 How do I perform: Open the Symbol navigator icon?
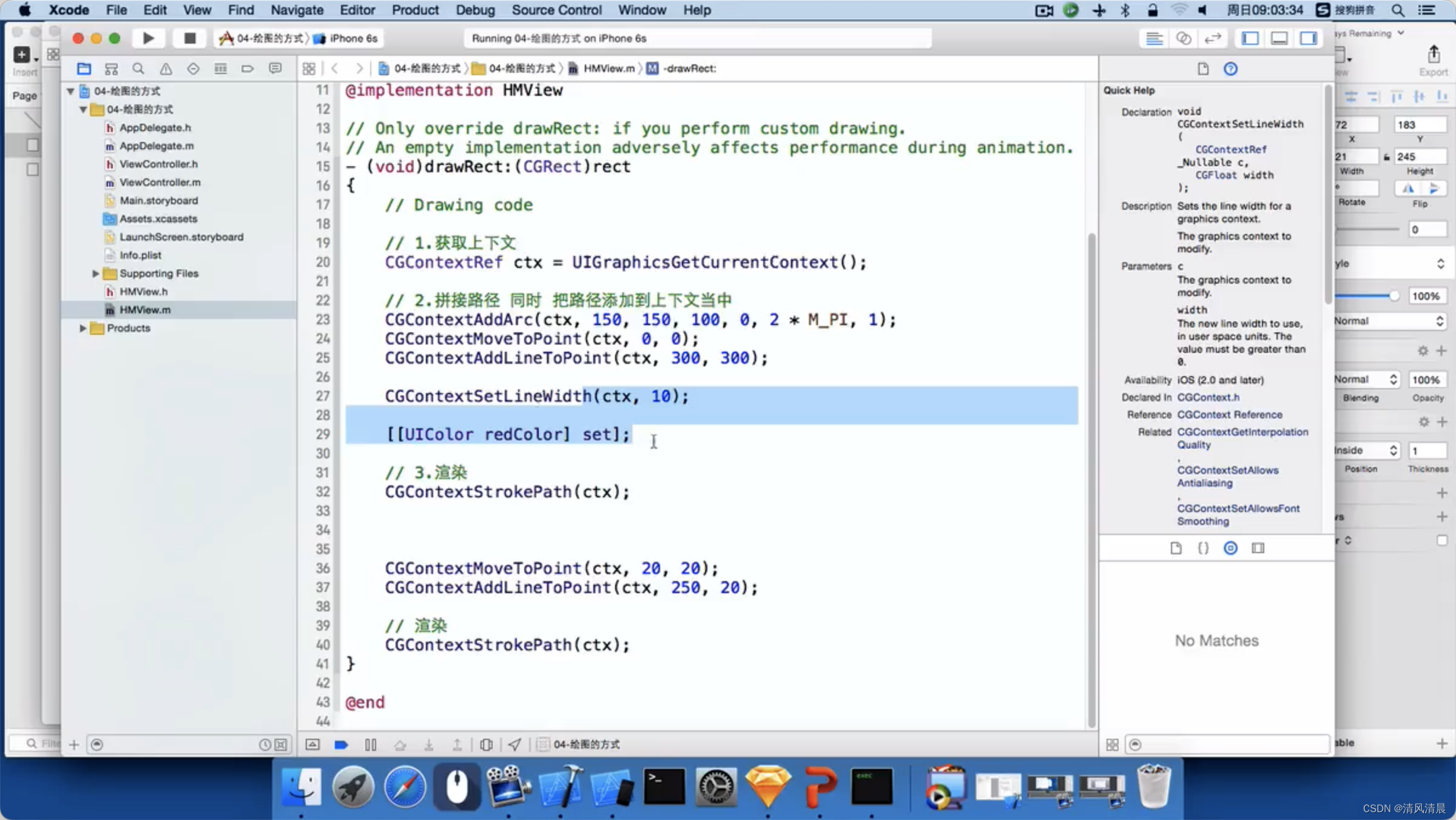[x=111, y=69]
